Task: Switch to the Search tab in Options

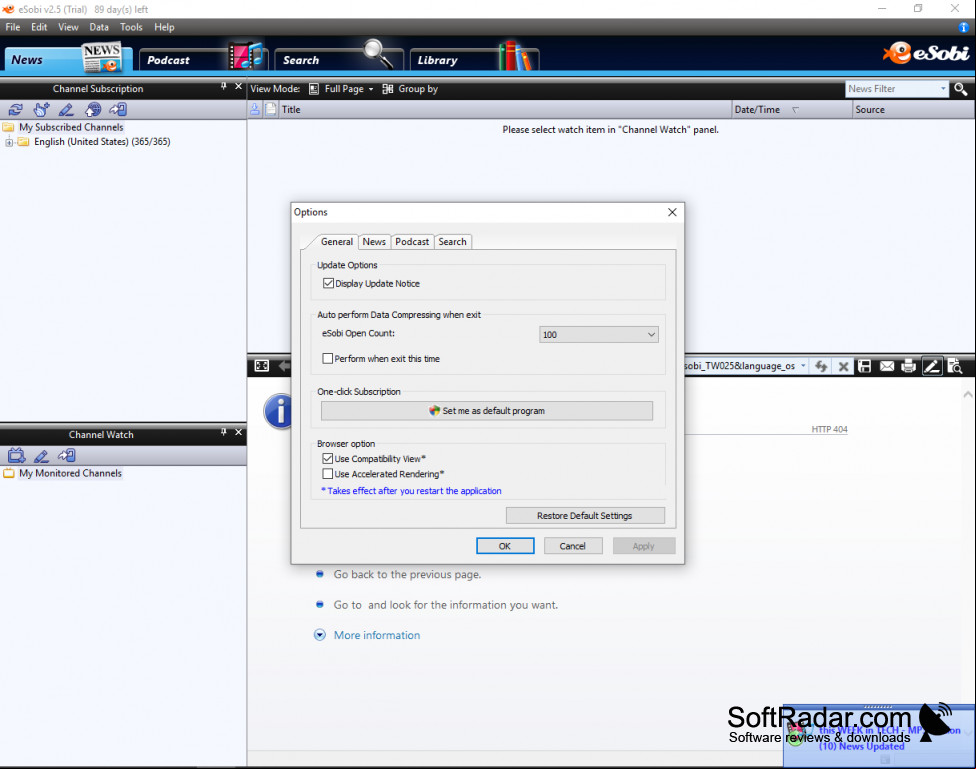Action: [452, 242]
